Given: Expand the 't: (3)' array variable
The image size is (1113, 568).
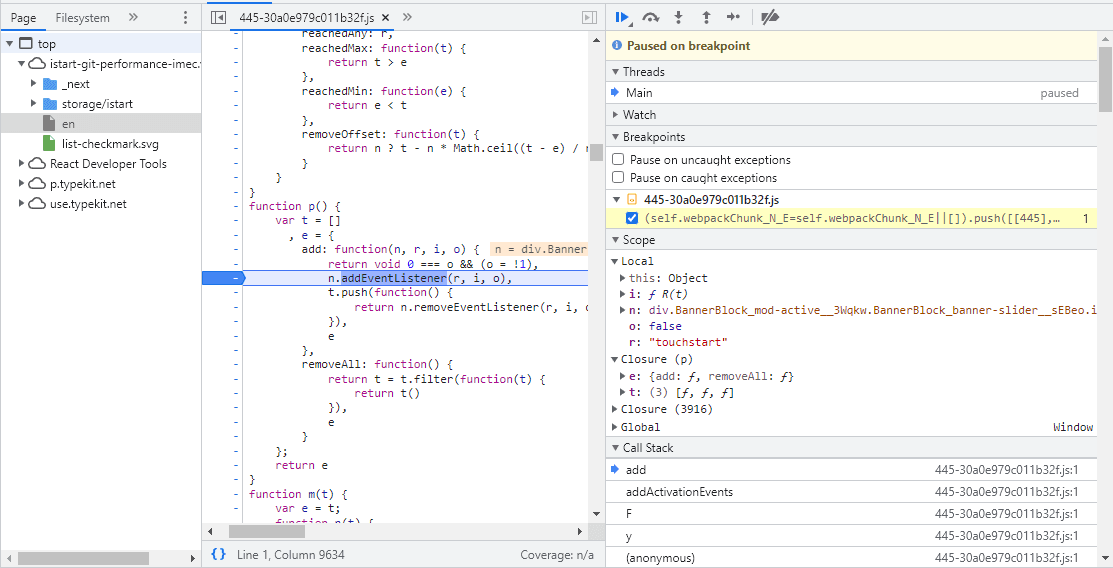Looking at the screenshot, I should [623, 393].
